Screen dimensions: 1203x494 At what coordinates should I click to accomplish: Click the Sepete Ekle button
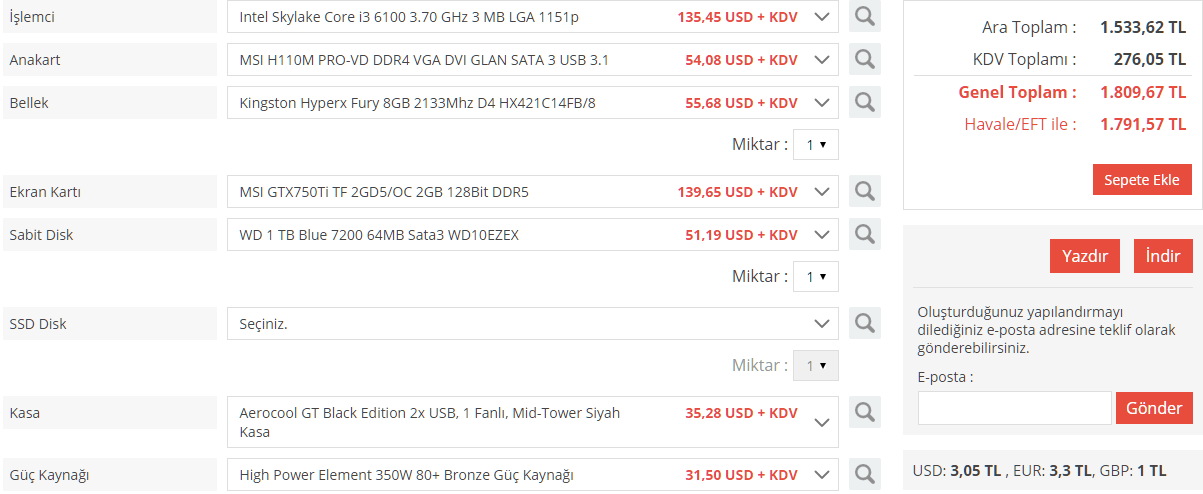[x=1142, y=180]
